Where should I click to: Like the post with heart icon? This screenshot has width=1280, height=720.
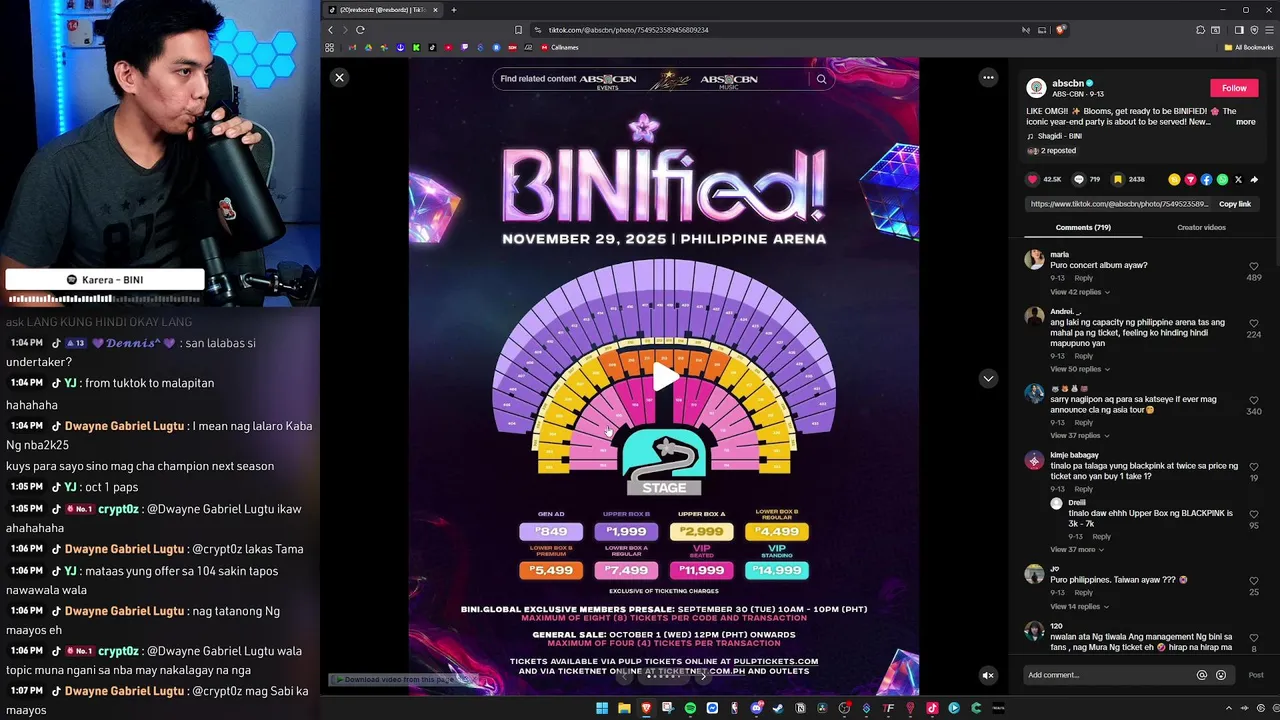pos(1033,180)
